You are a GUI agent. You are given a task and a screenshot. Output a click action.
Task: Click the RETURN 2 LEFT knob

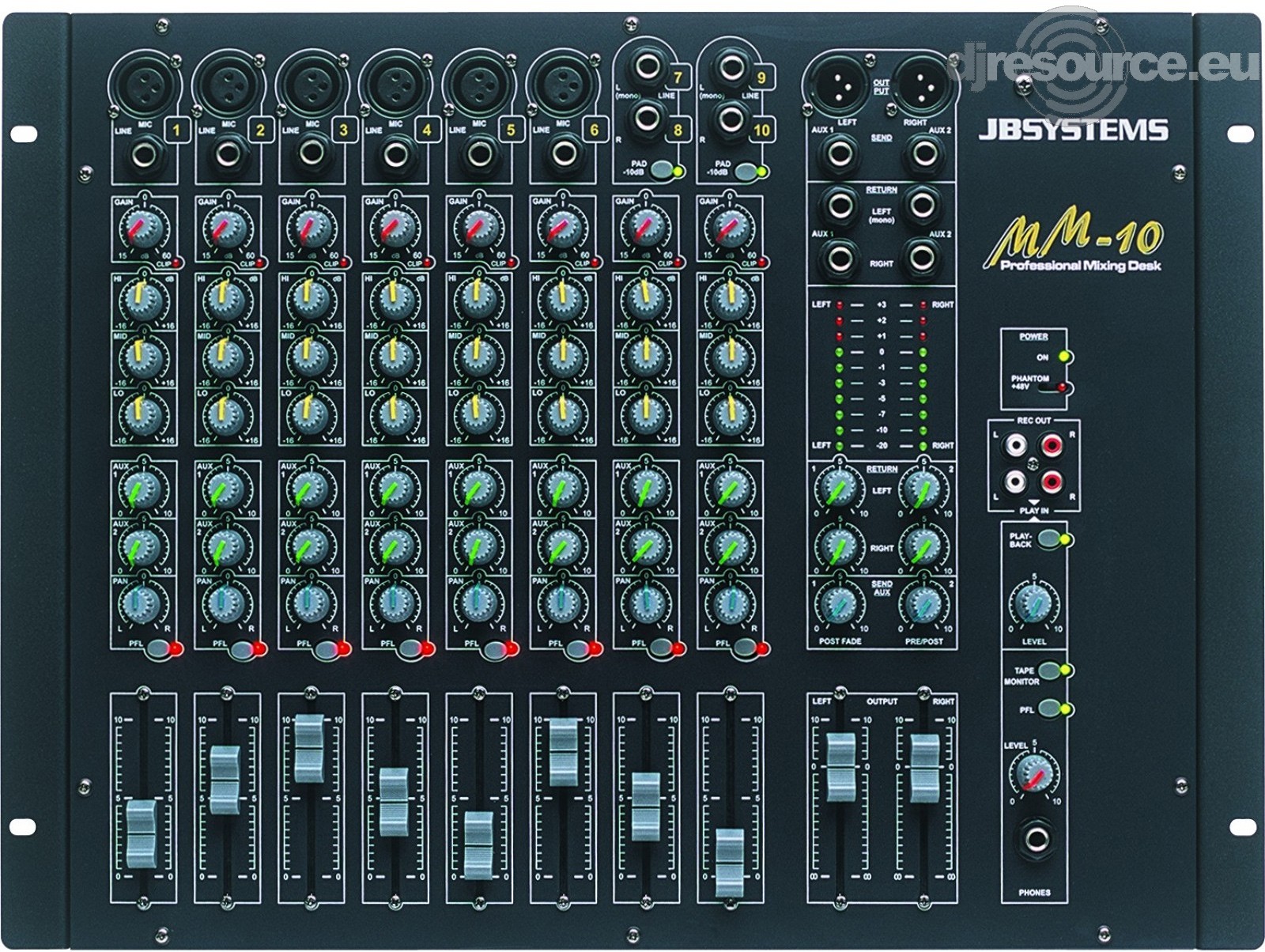click(923, 490)
